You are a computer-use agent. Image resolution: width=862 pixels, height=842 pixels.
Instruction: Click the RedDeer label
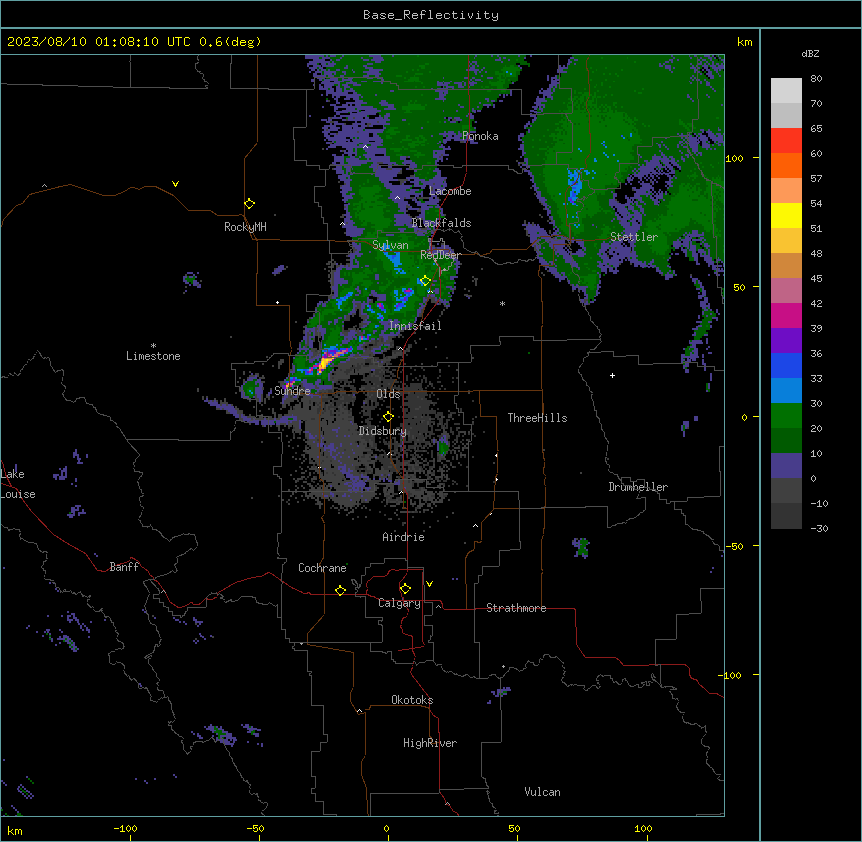click(440, 255)
